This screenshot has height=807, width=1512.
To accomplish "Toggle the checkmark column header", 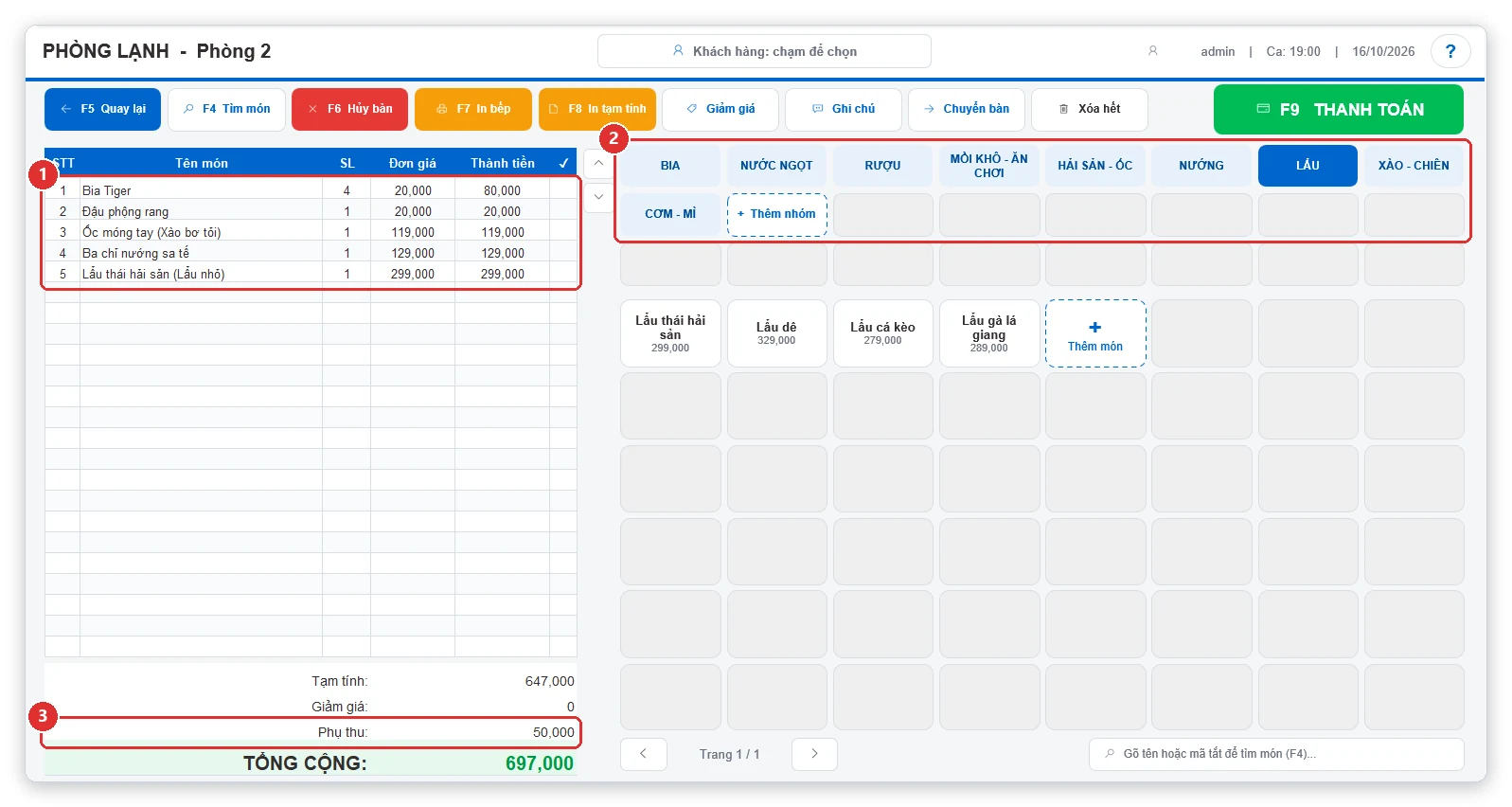I will click(x=563, y=163).
